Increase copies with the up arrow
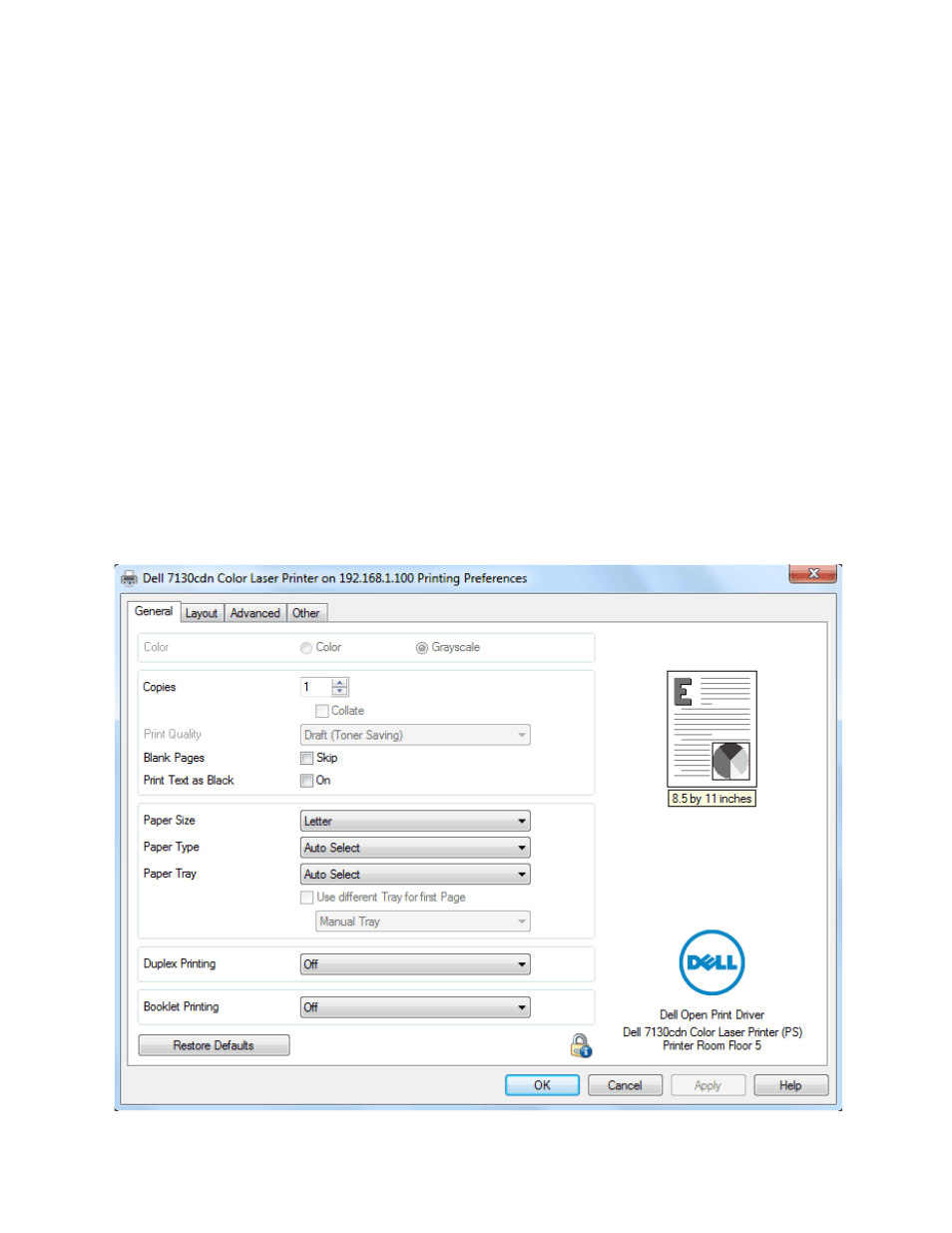The height and width of the screenshot is (1233, 952). point(340,683)
